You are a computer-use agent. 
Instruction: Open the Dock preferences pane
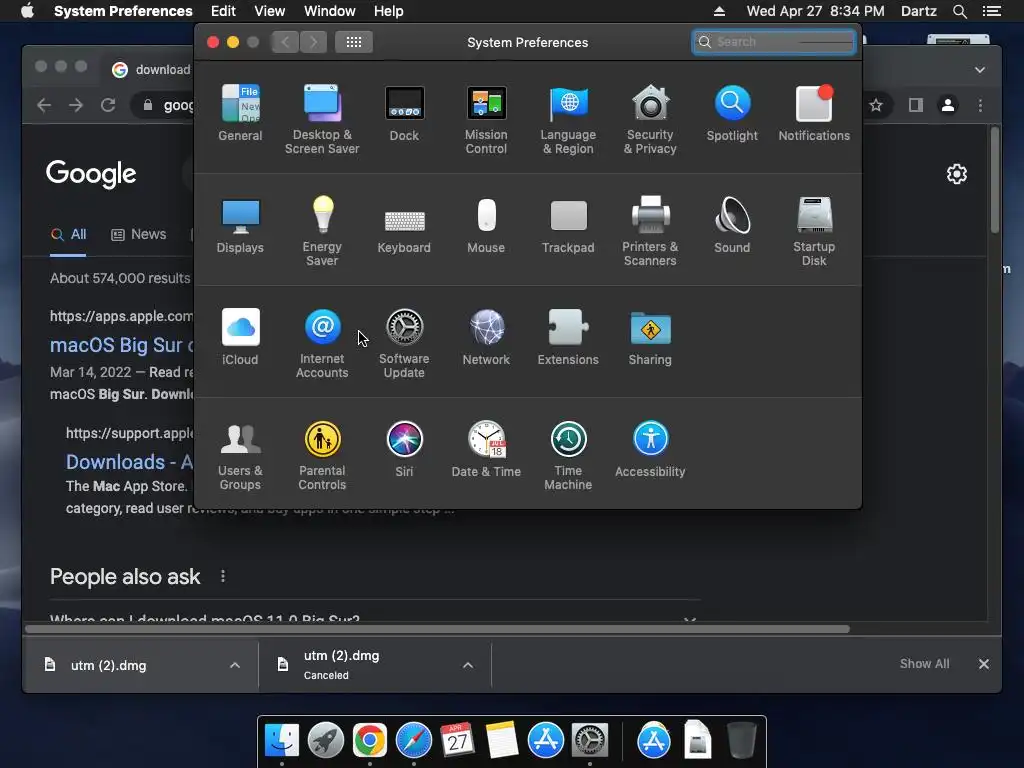[x=404, y=113]
